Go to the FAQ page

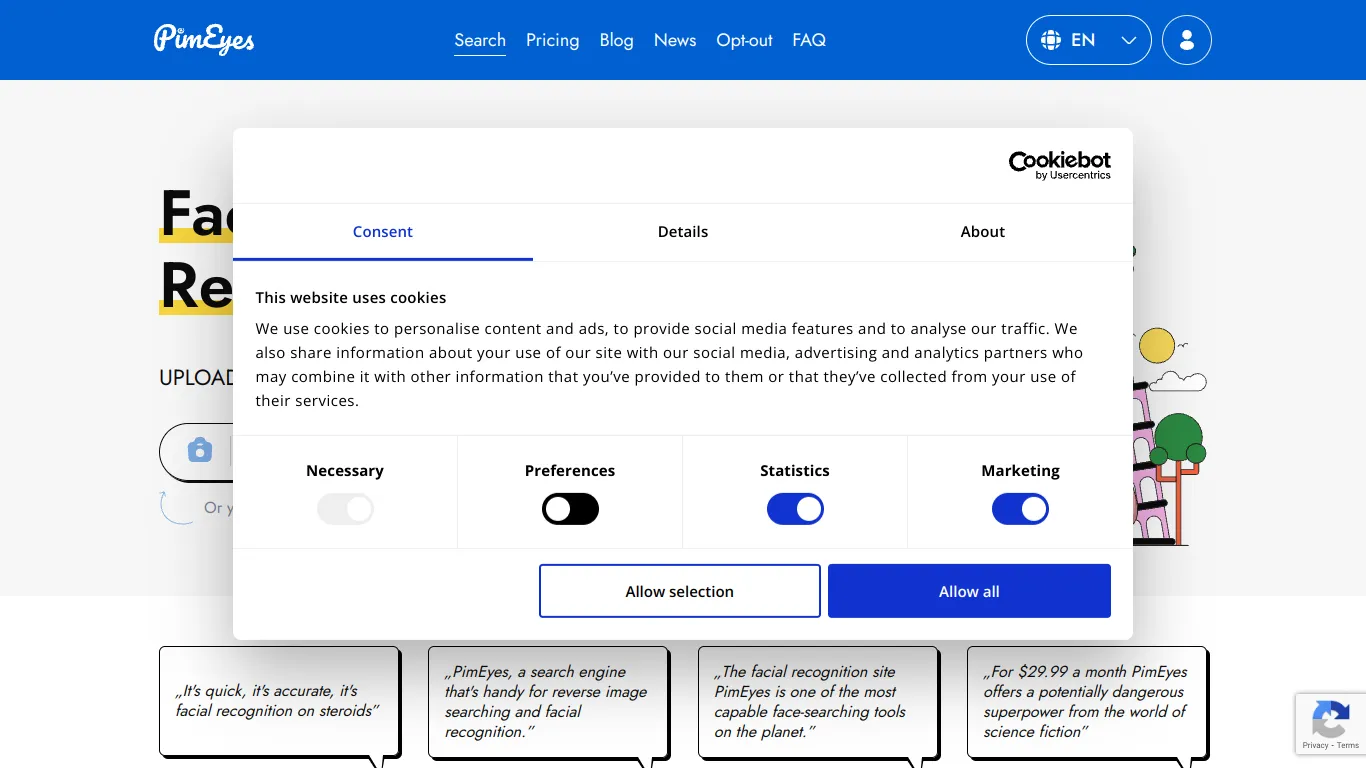pyautogui.click(x=809, y=40)
